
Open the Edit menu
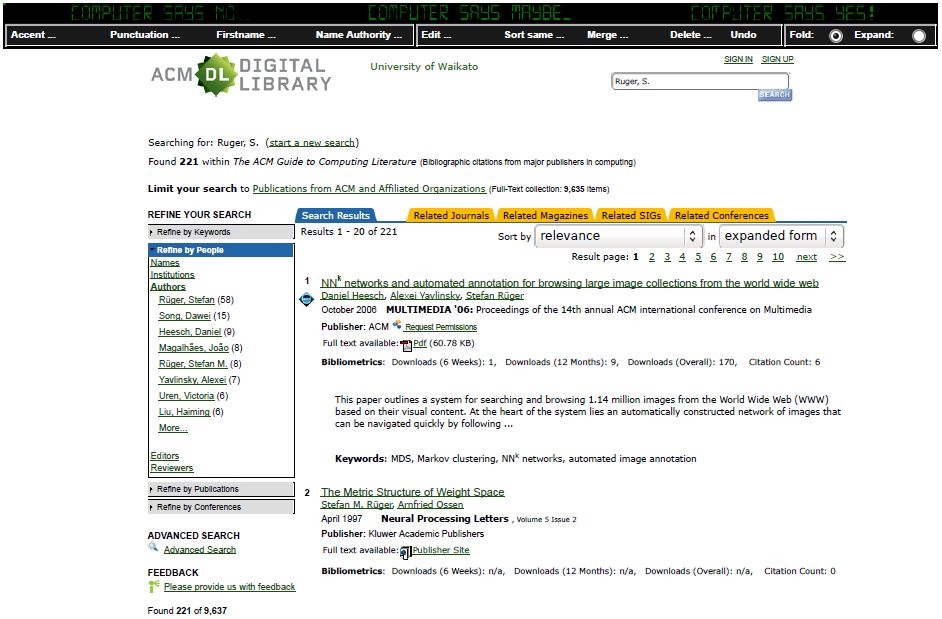tap(436, 35)
